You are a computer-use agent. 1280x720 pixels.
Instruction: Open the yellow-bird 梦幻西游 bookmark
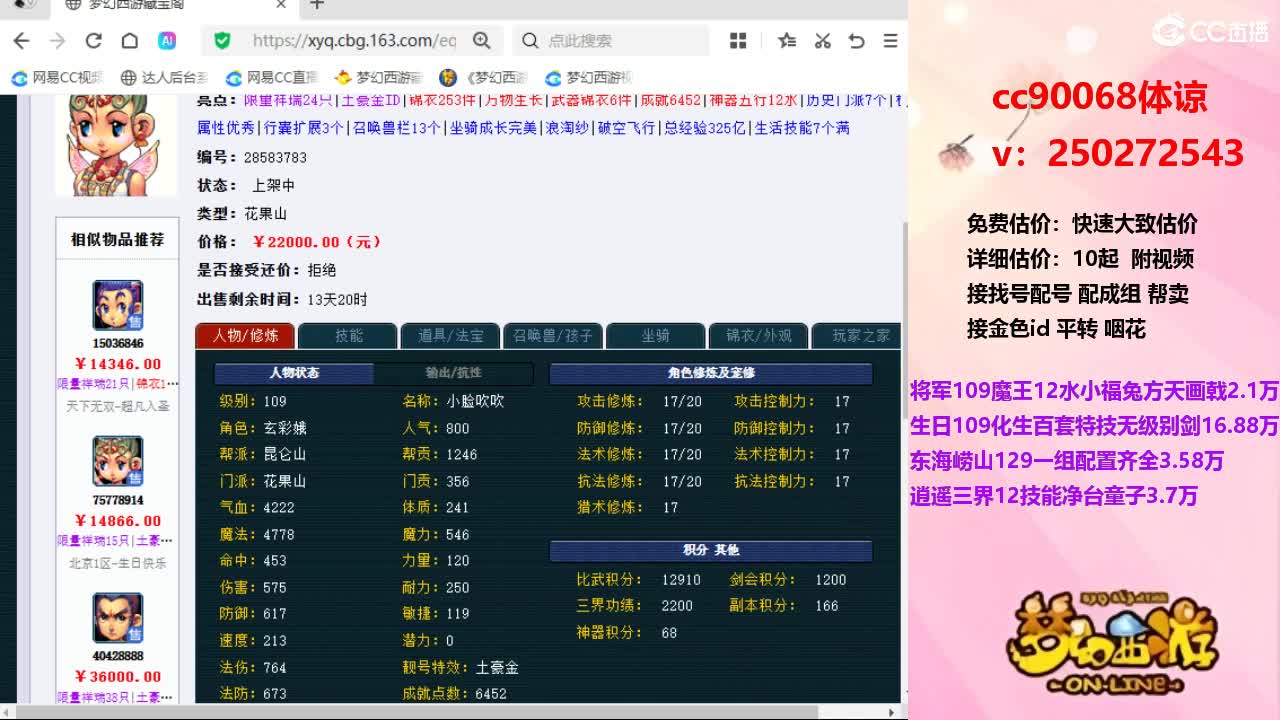coord(379,77)
